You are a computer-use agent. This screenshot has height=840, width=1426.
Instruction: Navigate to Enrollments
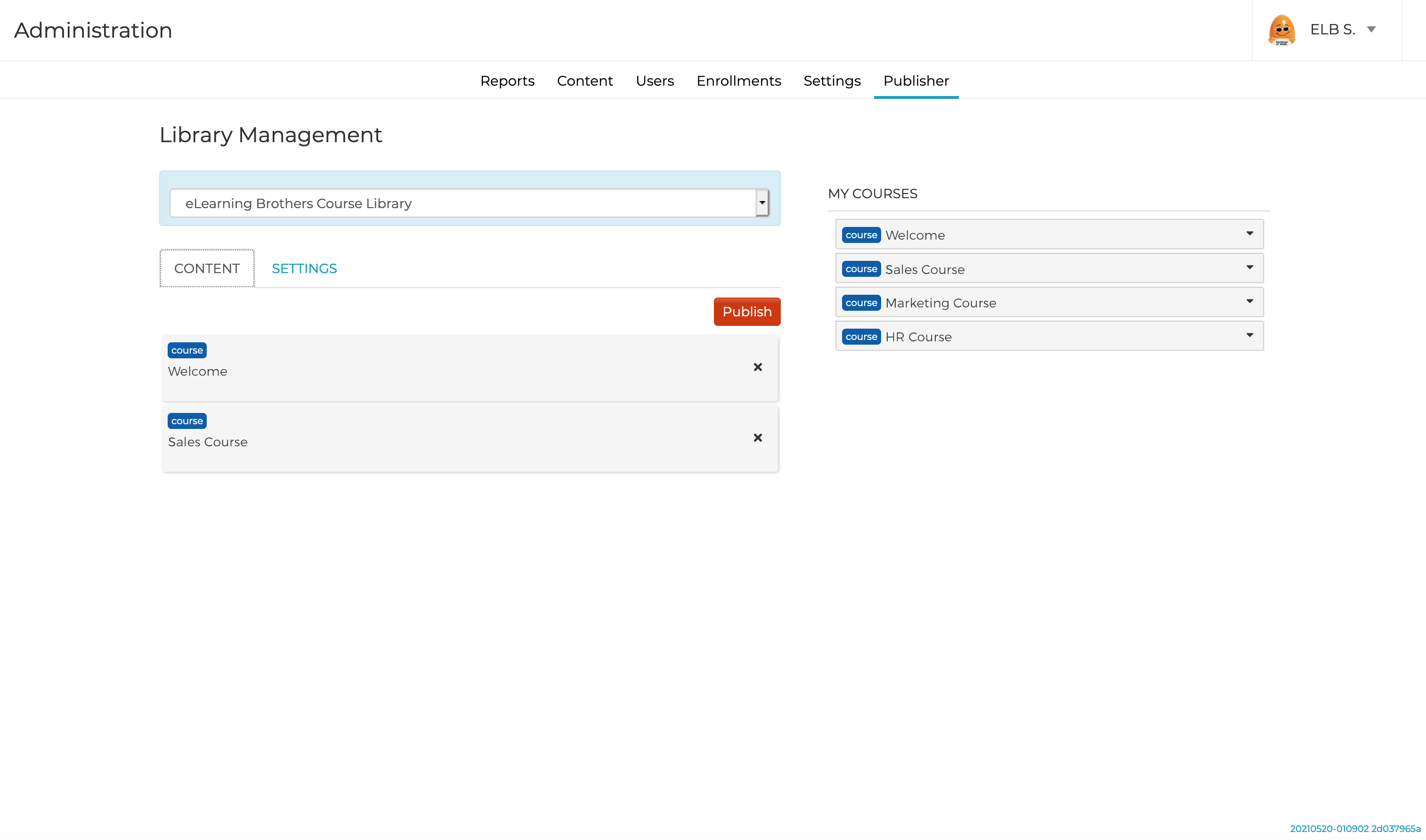[738, 81]
